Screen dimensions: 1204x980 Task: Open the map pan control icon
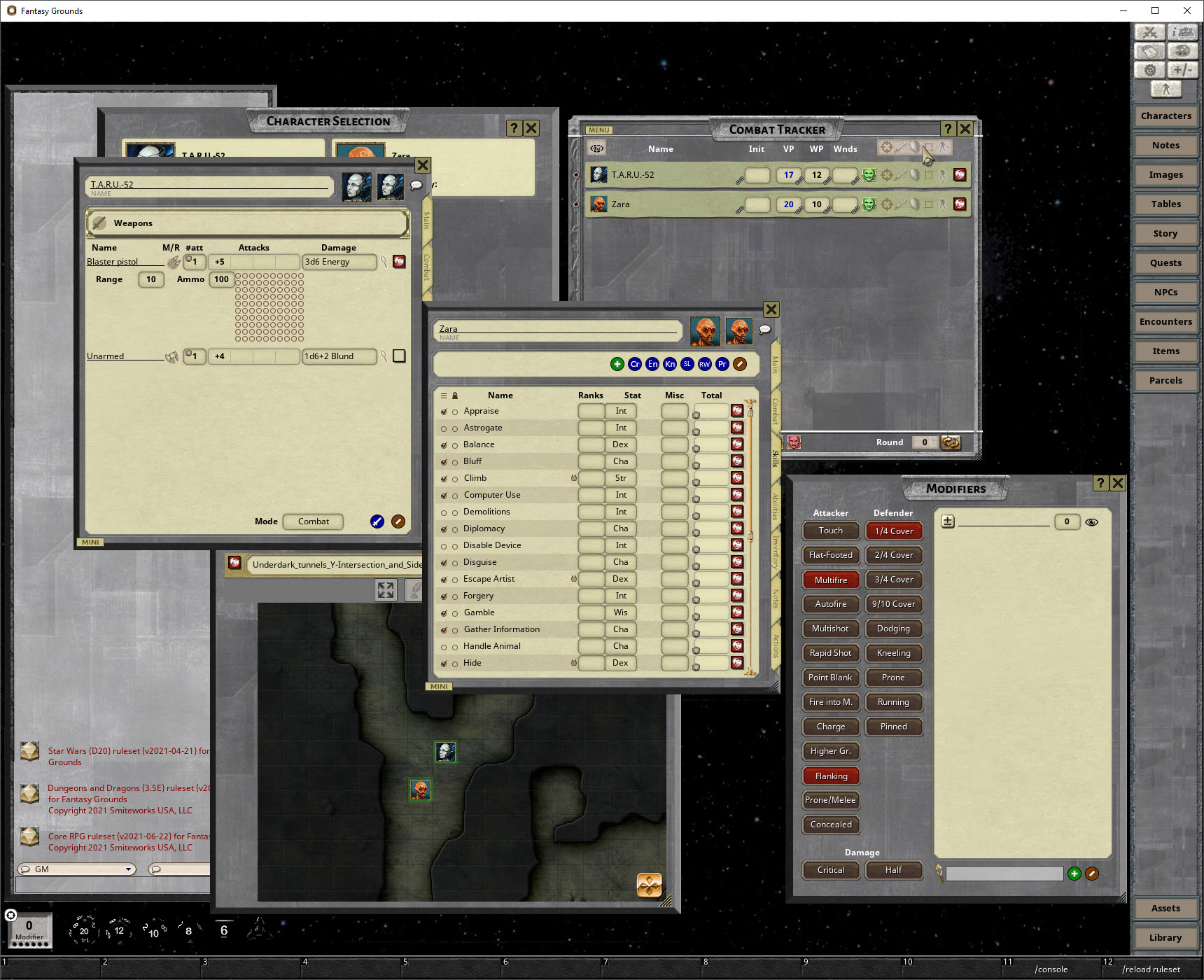tap(649, 885)
